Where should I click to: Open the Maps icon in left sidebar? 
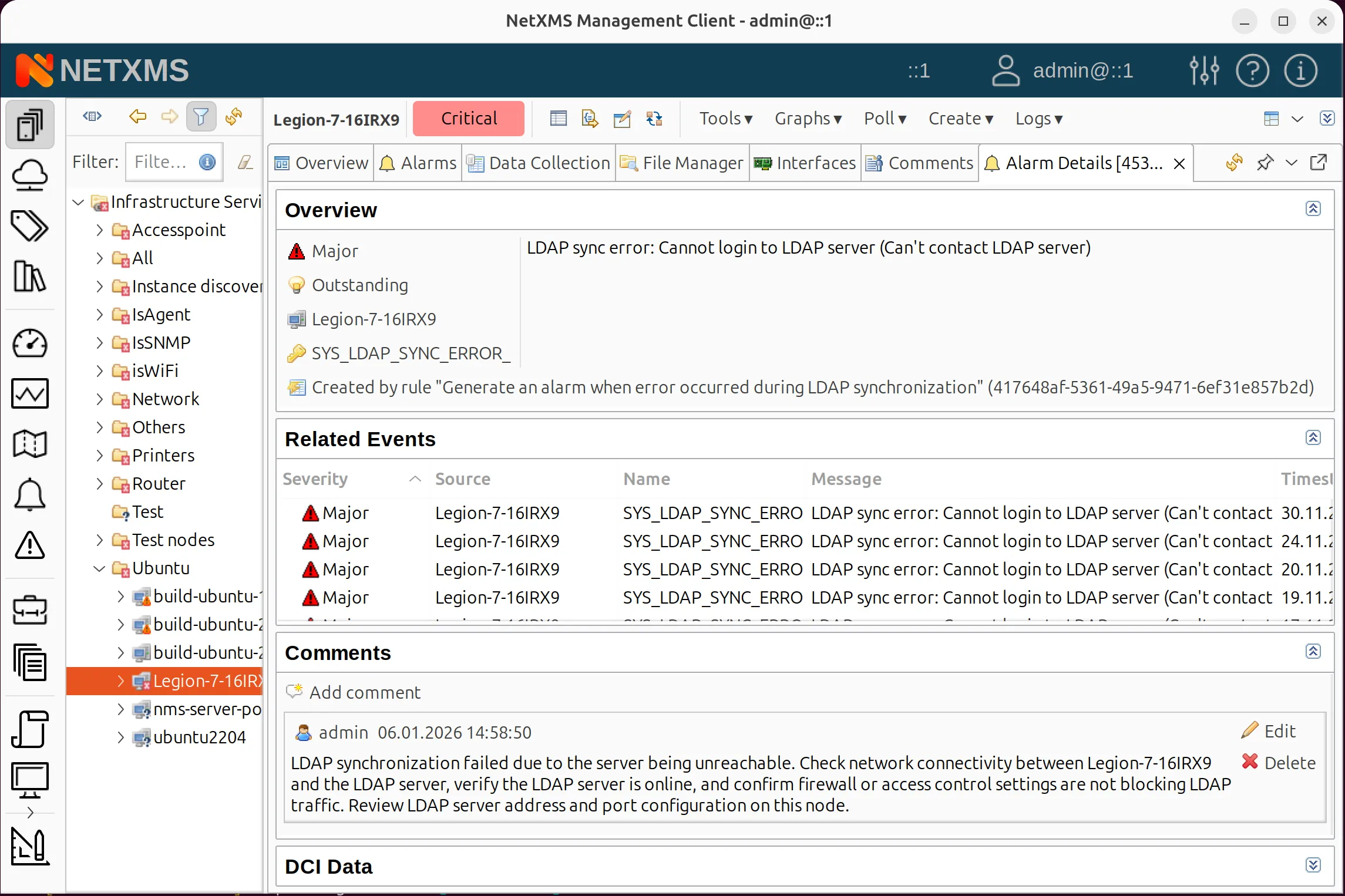coord(29,444)
